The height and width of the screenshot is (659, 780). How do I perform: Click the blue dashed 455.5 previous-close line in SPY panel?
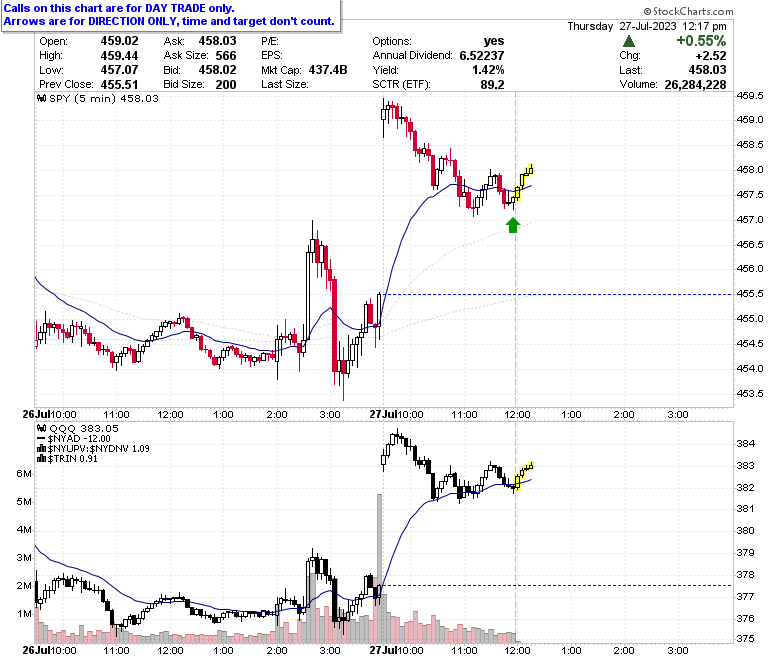557,294
